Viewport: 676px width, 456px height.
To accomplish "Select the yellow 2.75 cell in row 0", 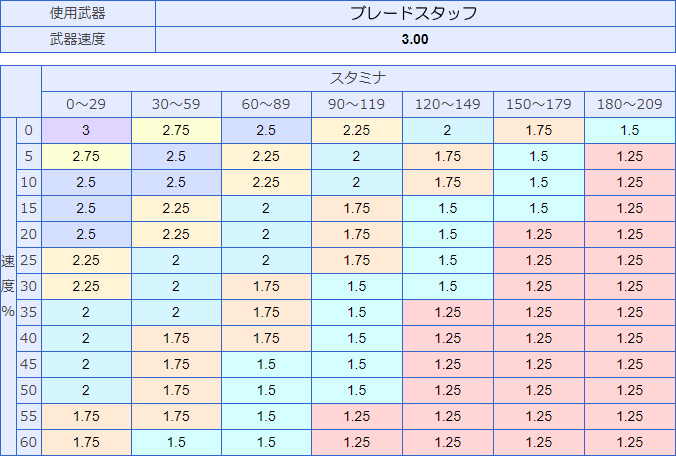I will (x=176, y=130).
